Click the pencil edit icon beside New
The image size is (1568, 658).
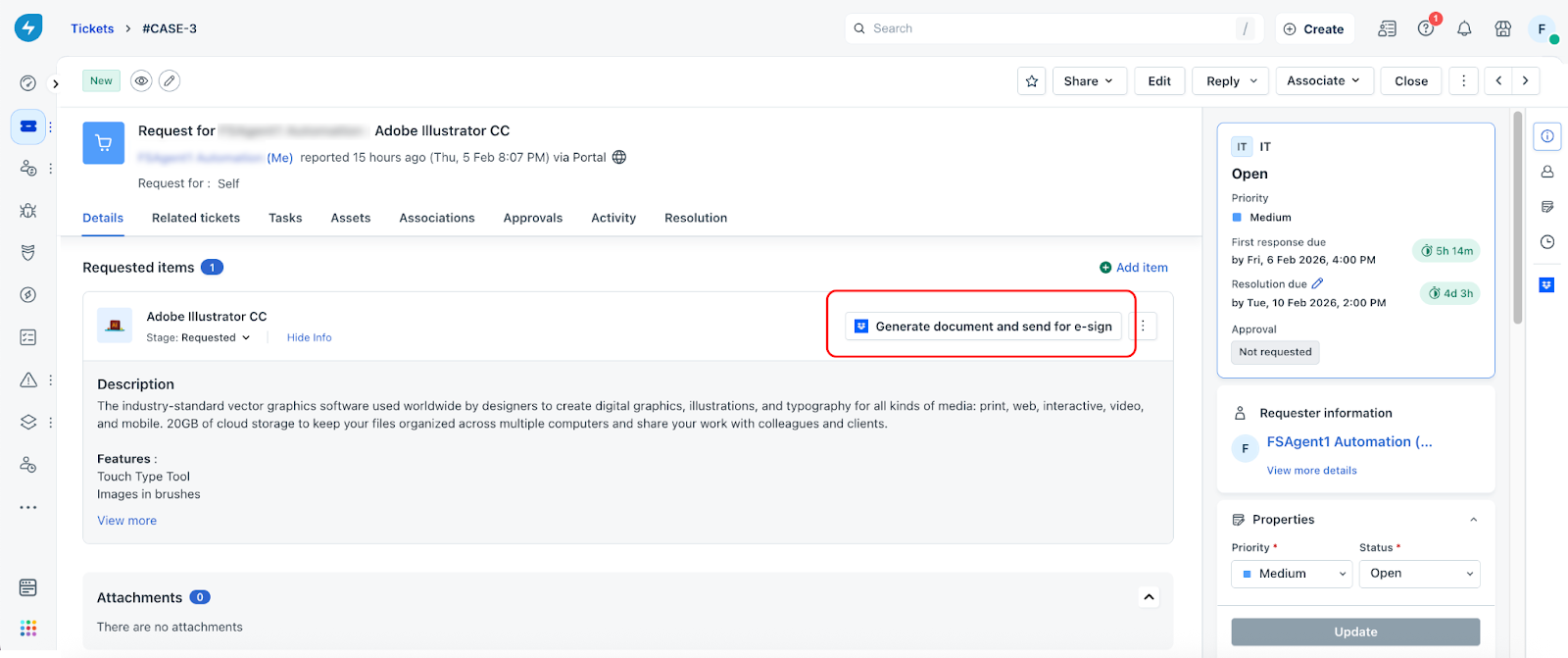[x=170, y=81]
